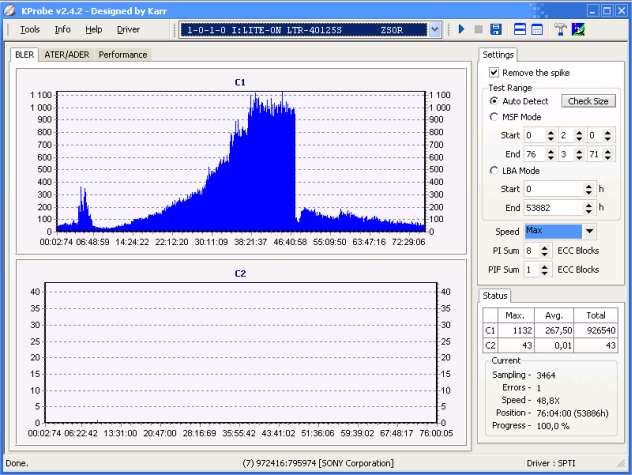This screenshot has width=632, height=475.
Task: Click the PIF Sum value field
Action: pyautogui.click(x=531, y=269)
